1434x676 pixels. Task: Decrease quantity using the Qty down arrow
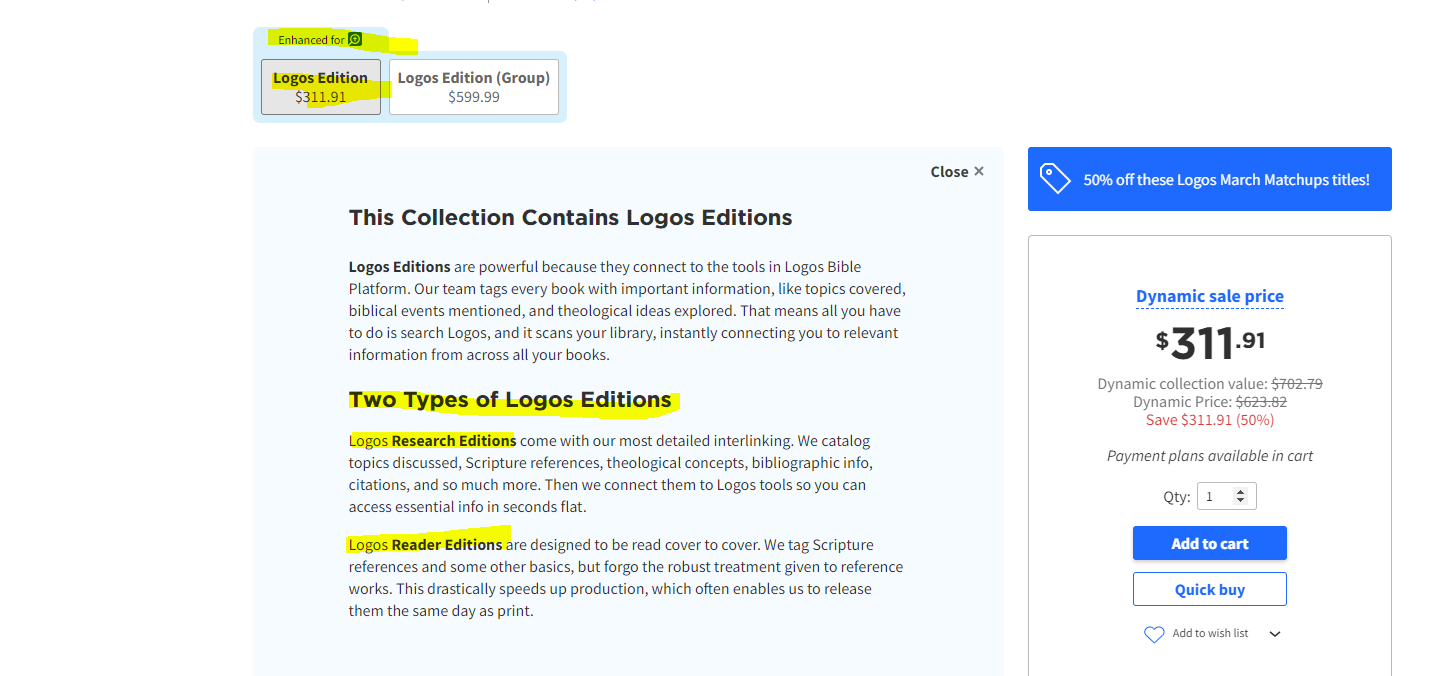coord(1241,501)
